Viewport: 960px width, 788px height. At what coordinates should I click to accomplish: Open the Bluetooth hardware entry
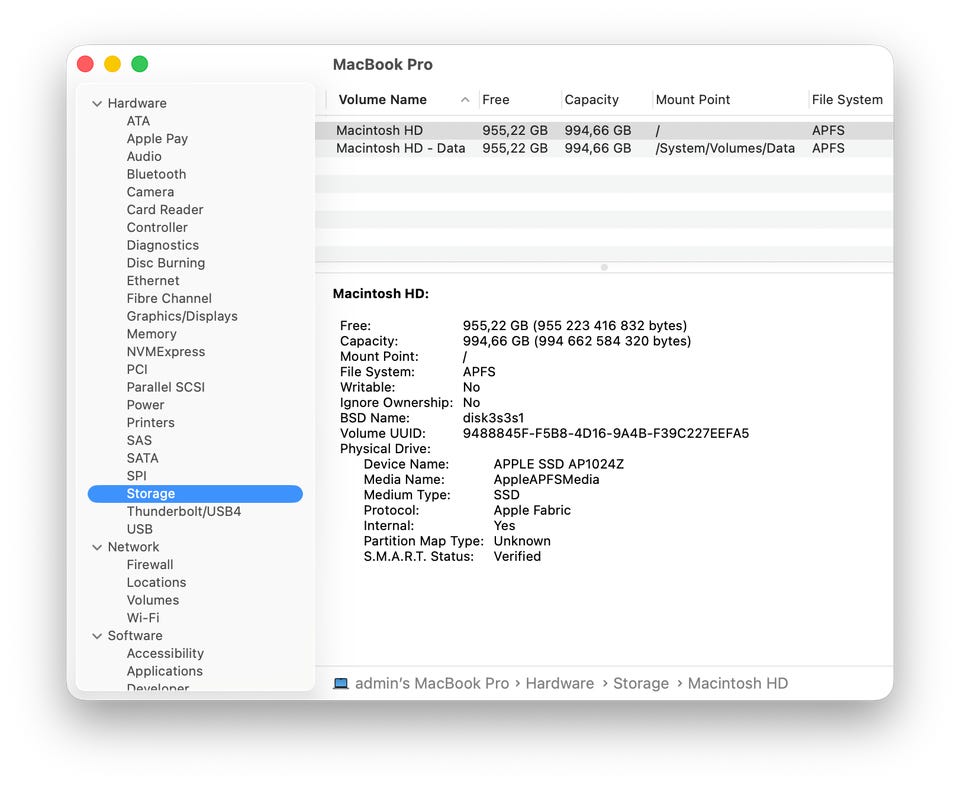(x=156, y=174)
